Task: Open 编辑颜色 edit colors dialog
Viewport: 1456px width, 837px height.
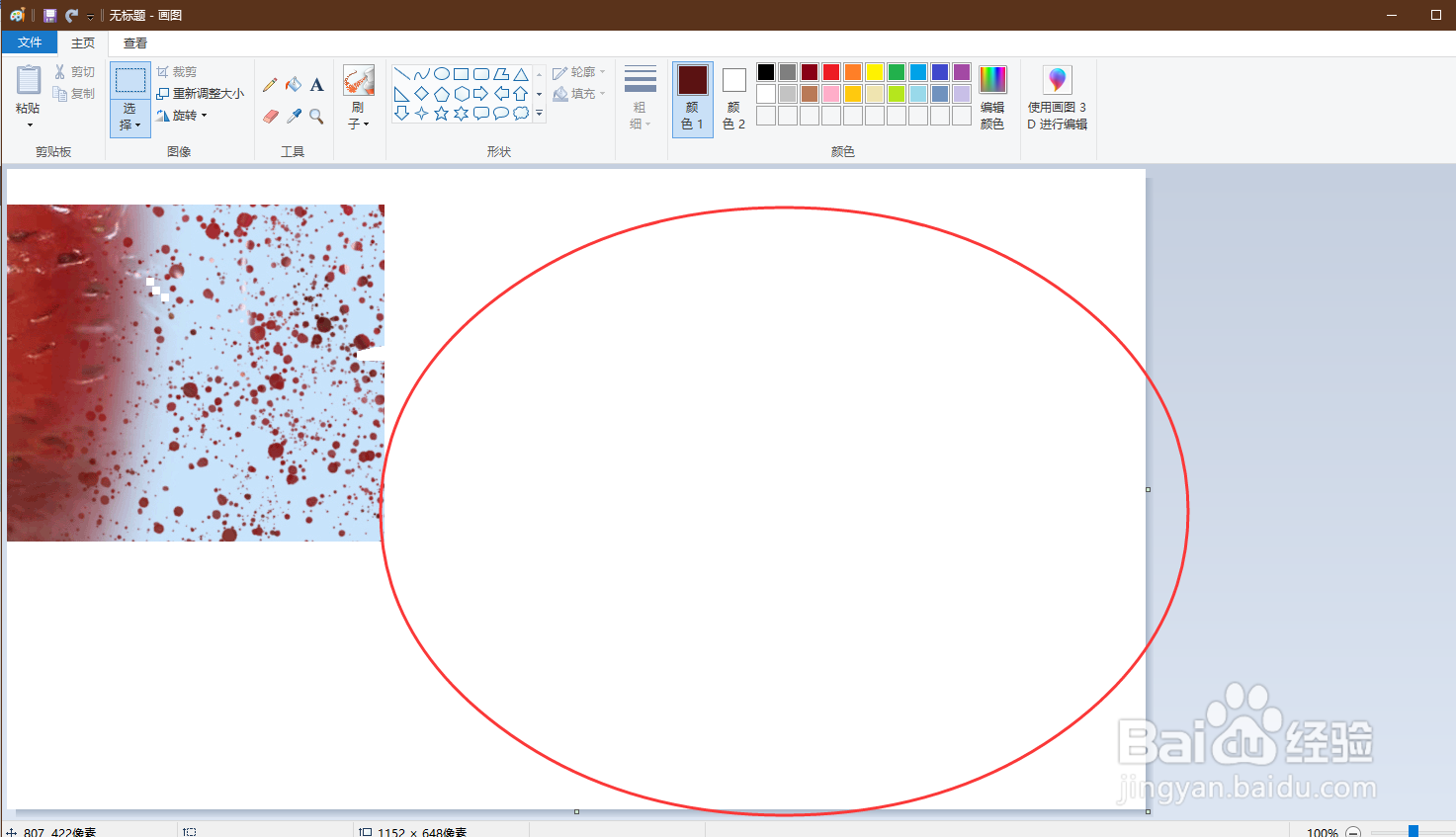Action: click(x=992, y=98)
